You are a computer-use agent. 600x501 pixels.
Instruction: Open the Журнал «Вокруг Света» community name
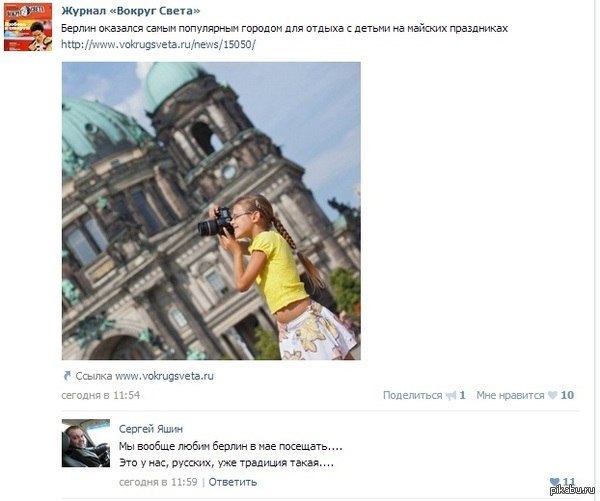[x=130, y=11]
